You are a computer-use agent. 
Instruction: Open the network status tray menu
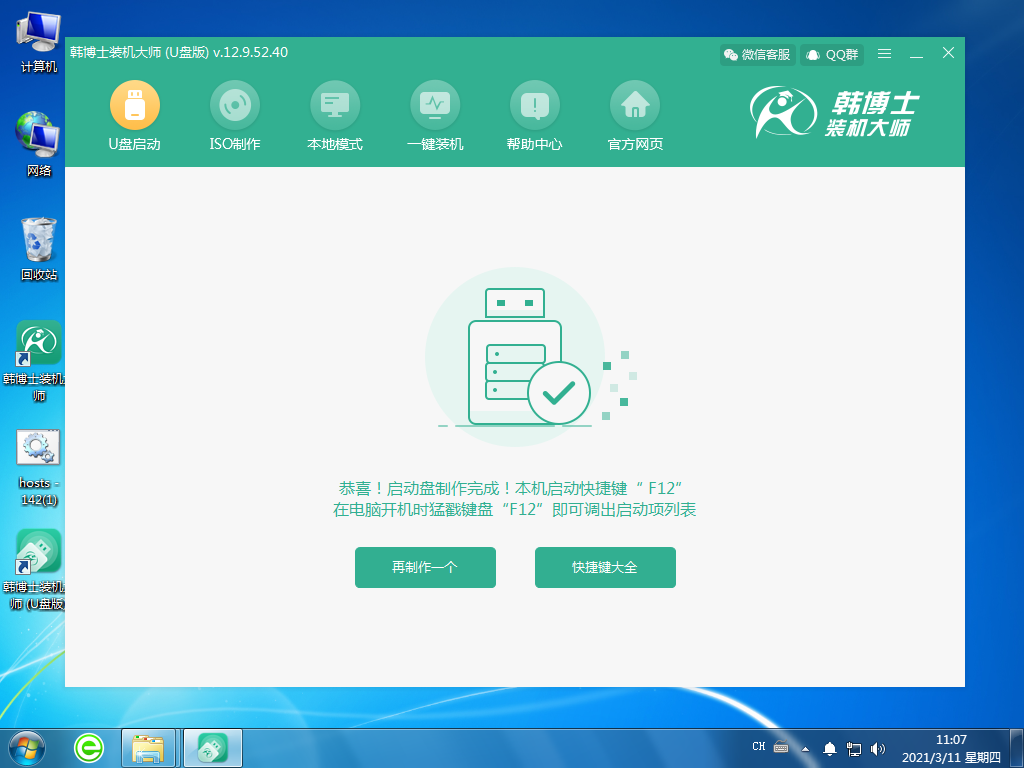coord(855,748)
